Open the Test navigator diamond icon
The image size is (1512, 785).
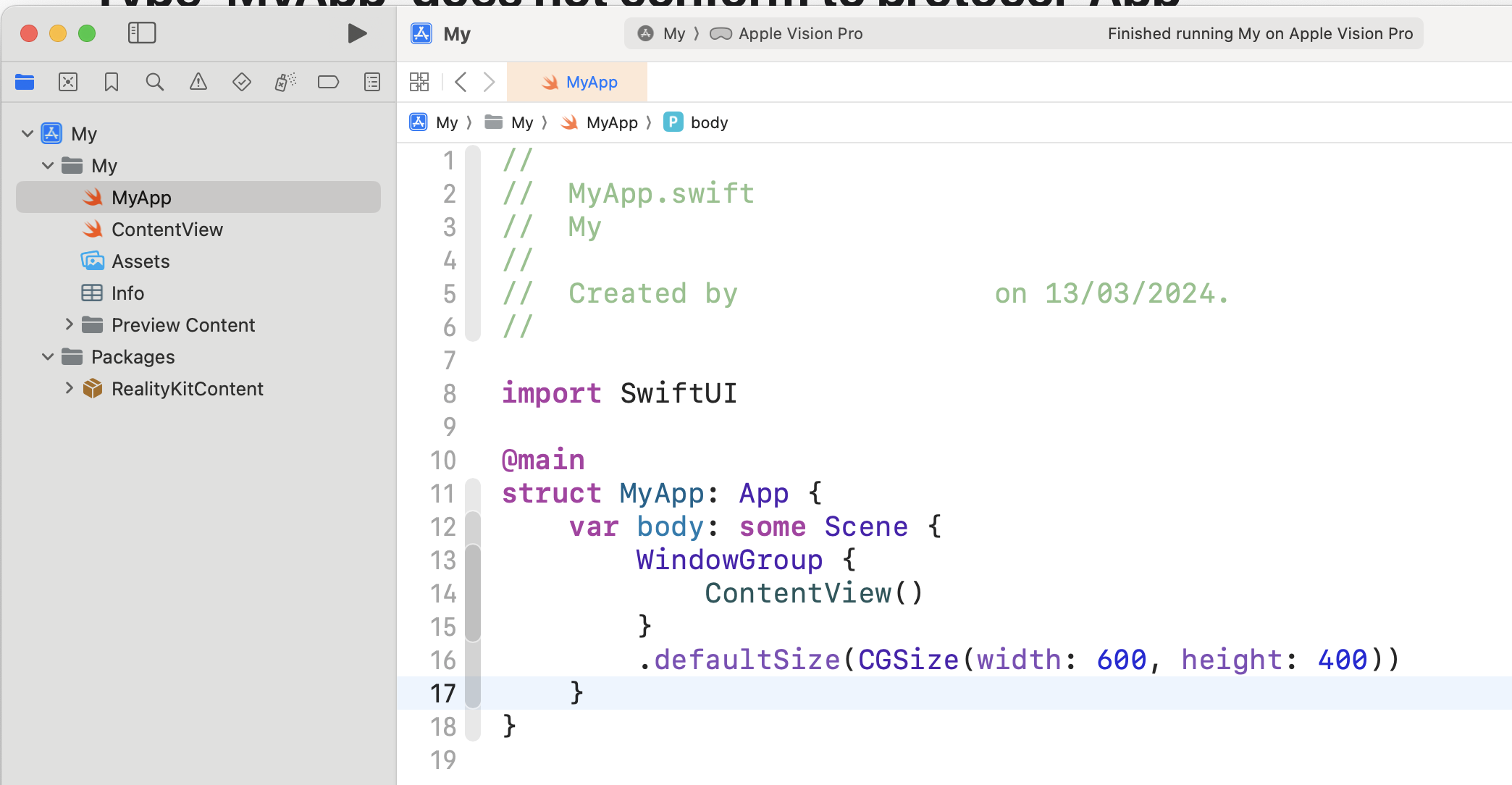coord(241,82)
